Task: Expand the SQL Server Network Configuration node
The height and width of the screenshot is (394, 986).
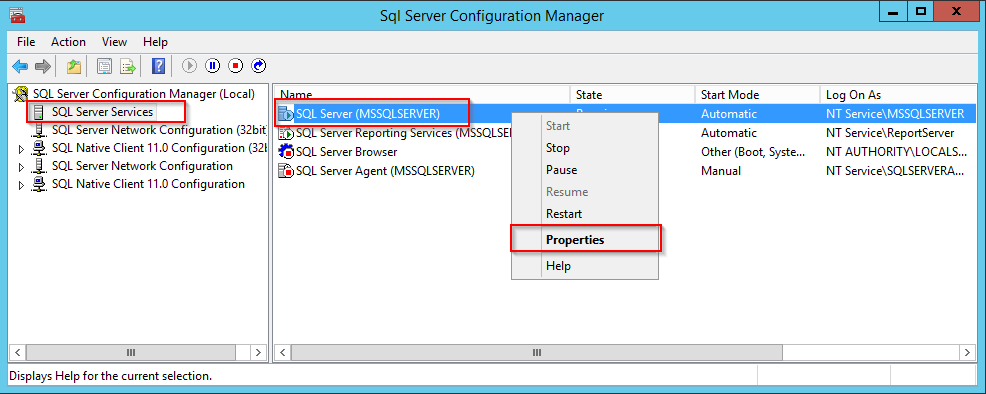Action: pyautogui.click(x=21, y=167)
